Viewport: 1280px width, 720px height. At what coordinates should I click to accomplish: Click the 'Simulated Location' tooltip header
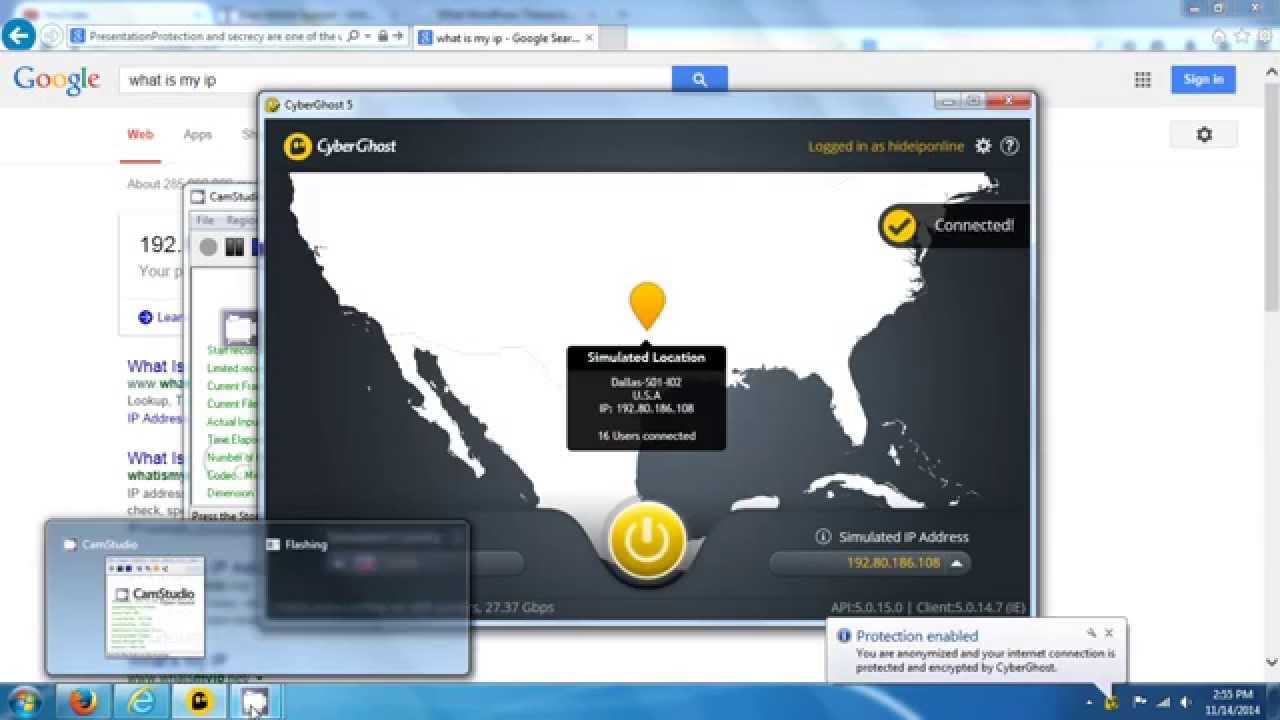(646, 357)
